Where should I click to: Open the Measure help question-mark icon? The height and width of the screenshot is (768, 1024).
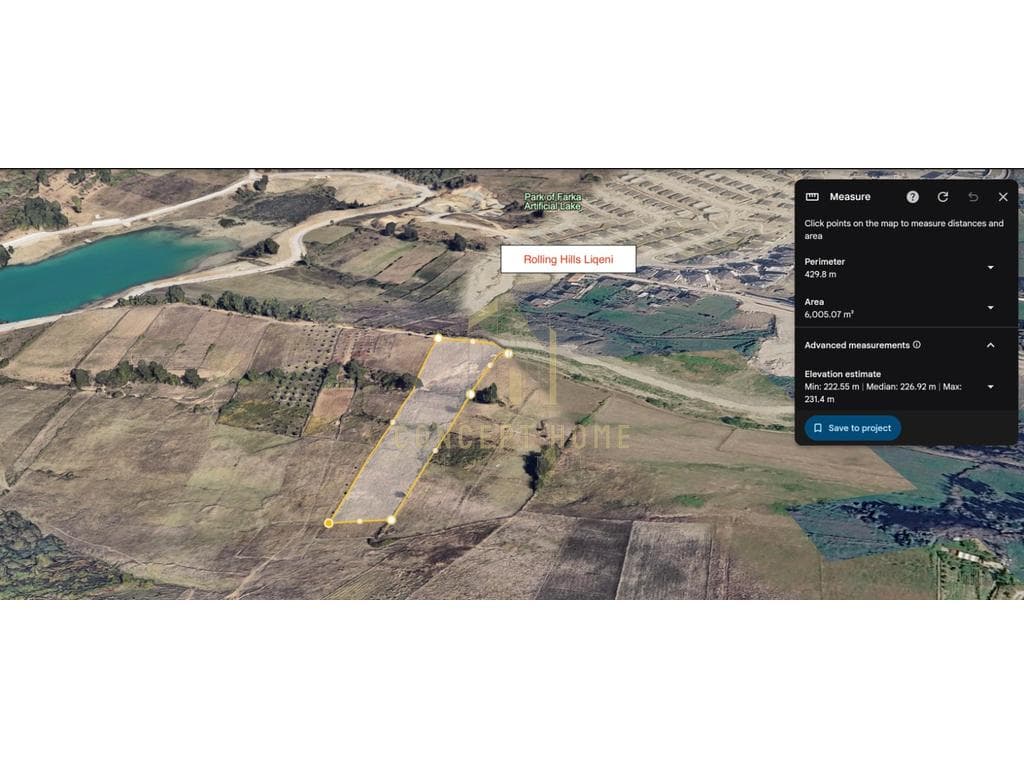pyautogui.click(x=912, y=197)
